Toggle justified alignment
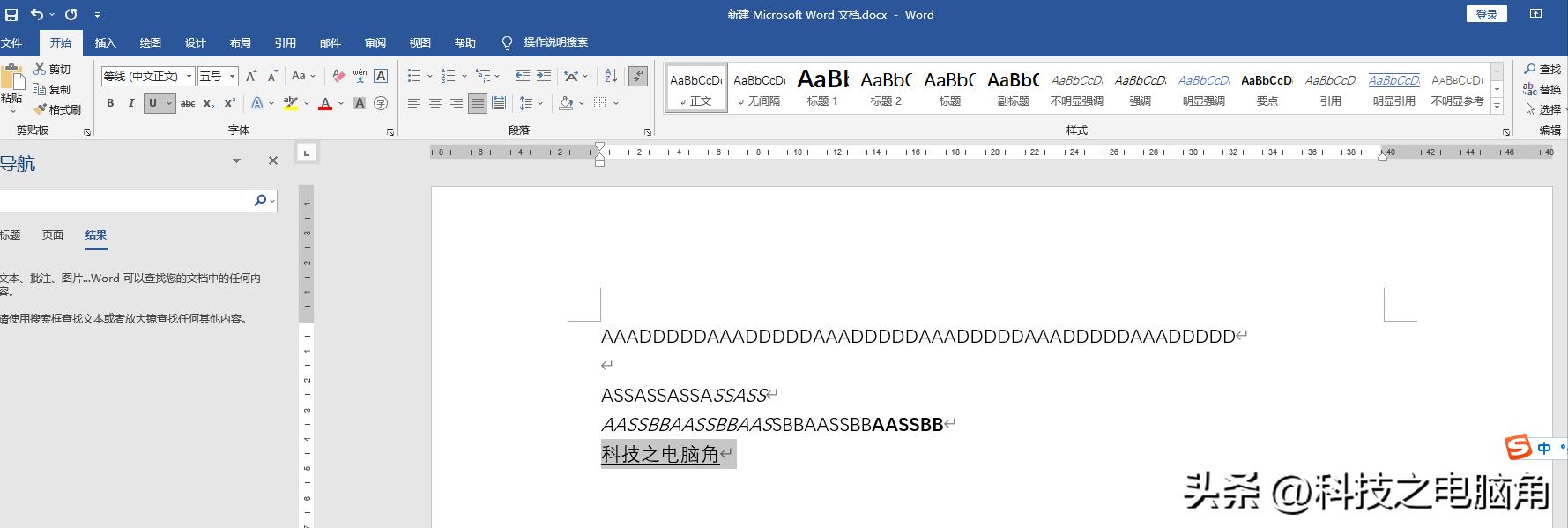1568x528 pixels. click(478, 103)
